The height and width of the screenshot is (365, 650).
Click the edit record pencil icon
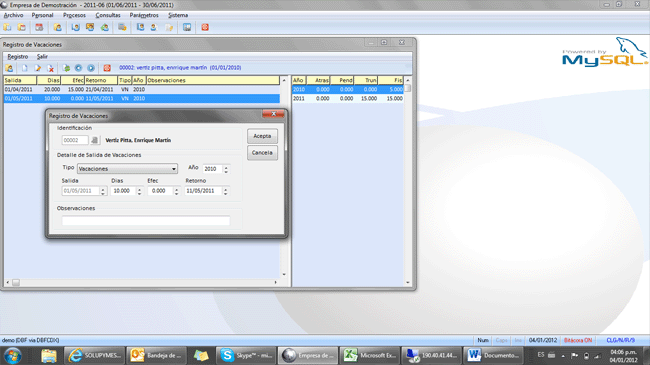point(38,68)
